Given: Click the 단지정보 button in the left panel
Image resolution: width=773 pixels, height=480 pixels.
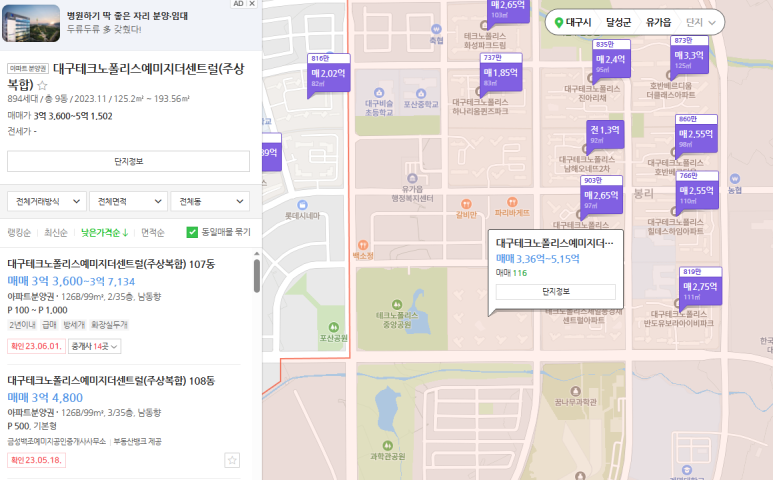Looking at the screenshot, I should (x=128, y=162).
